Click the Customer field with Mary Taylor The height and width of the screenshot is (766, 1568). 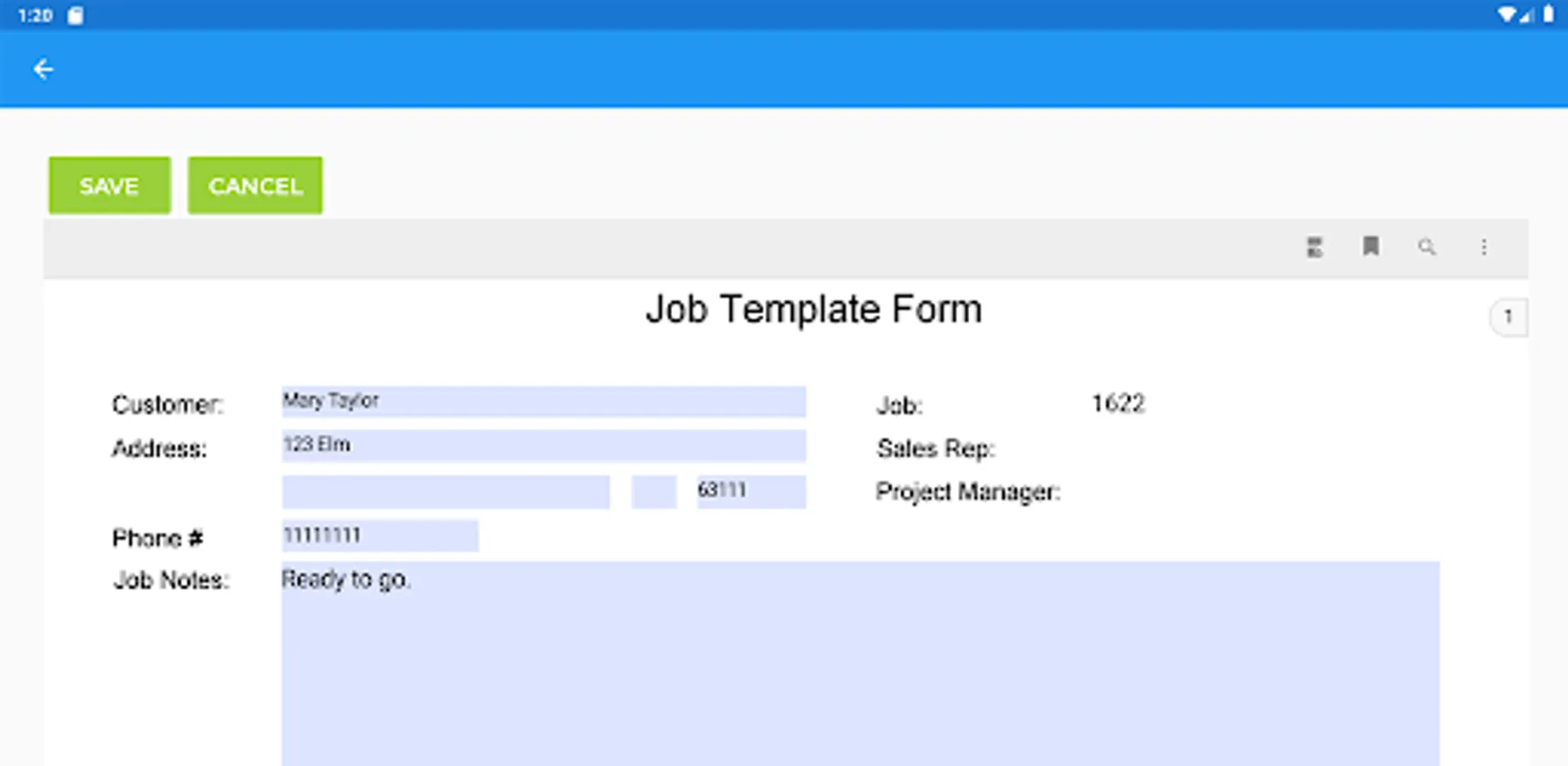click(544, 401)
